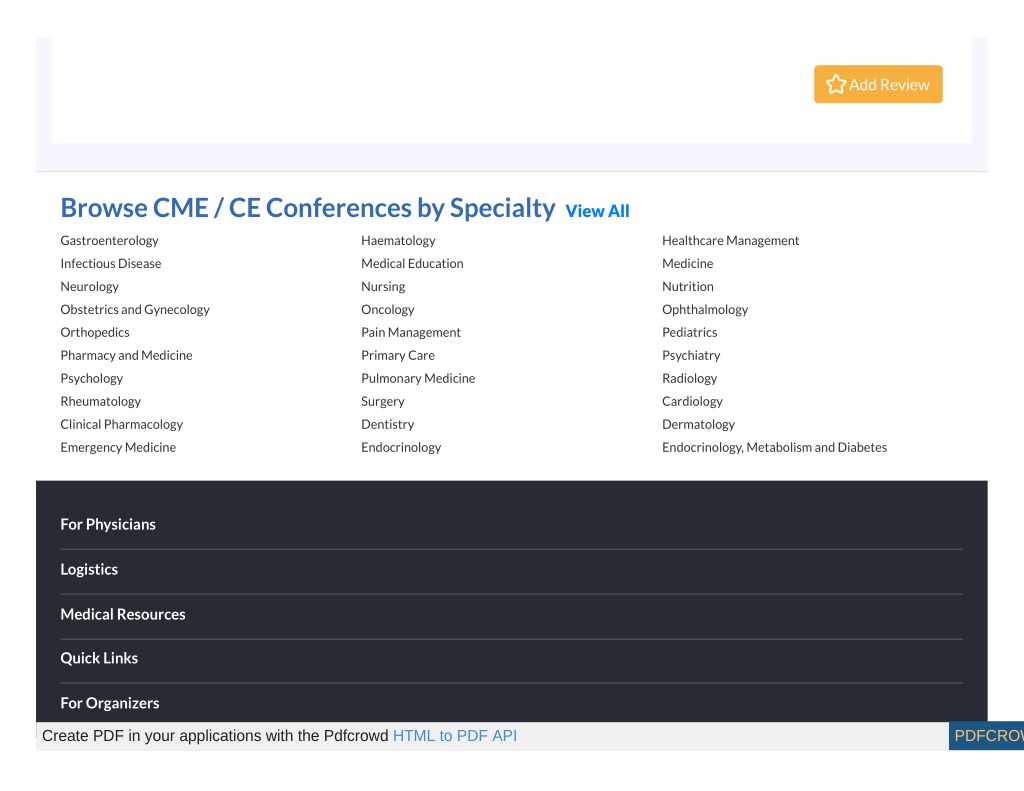1024x791 pixels.
Task: Select Emergency Medicine specialty
Action: tap(118, 447)
